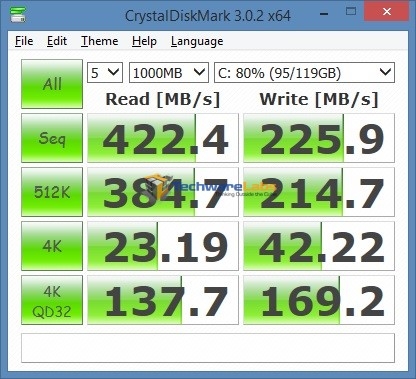Open the test count dropdown showing 5
The width and height of the screenshot is (416, 379).
click(105, 72)
